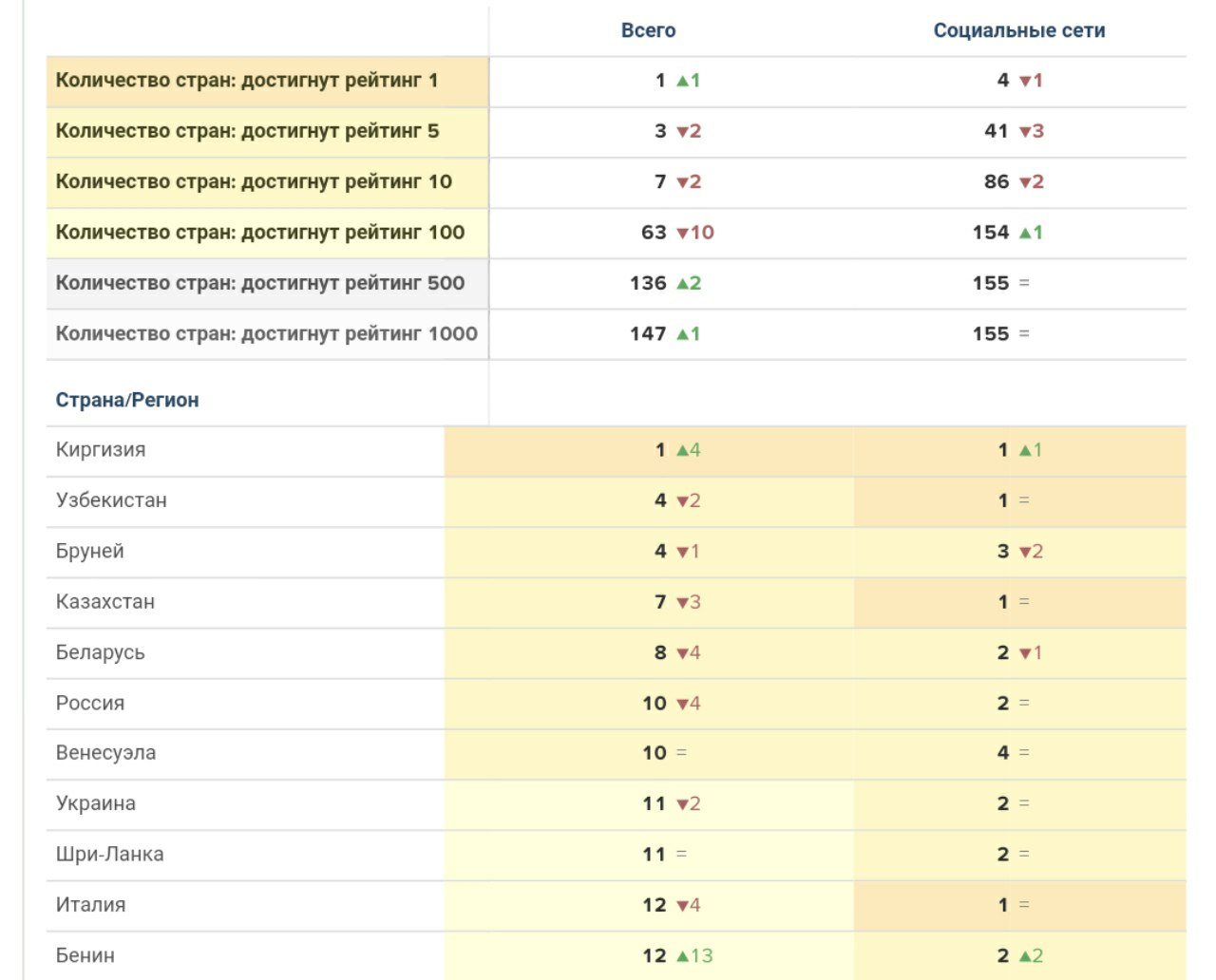Viewport: 1216px width, 980px height.
Task: Click green up arrow in Киргизия Всего cell
Action: (x=682, y=450)
